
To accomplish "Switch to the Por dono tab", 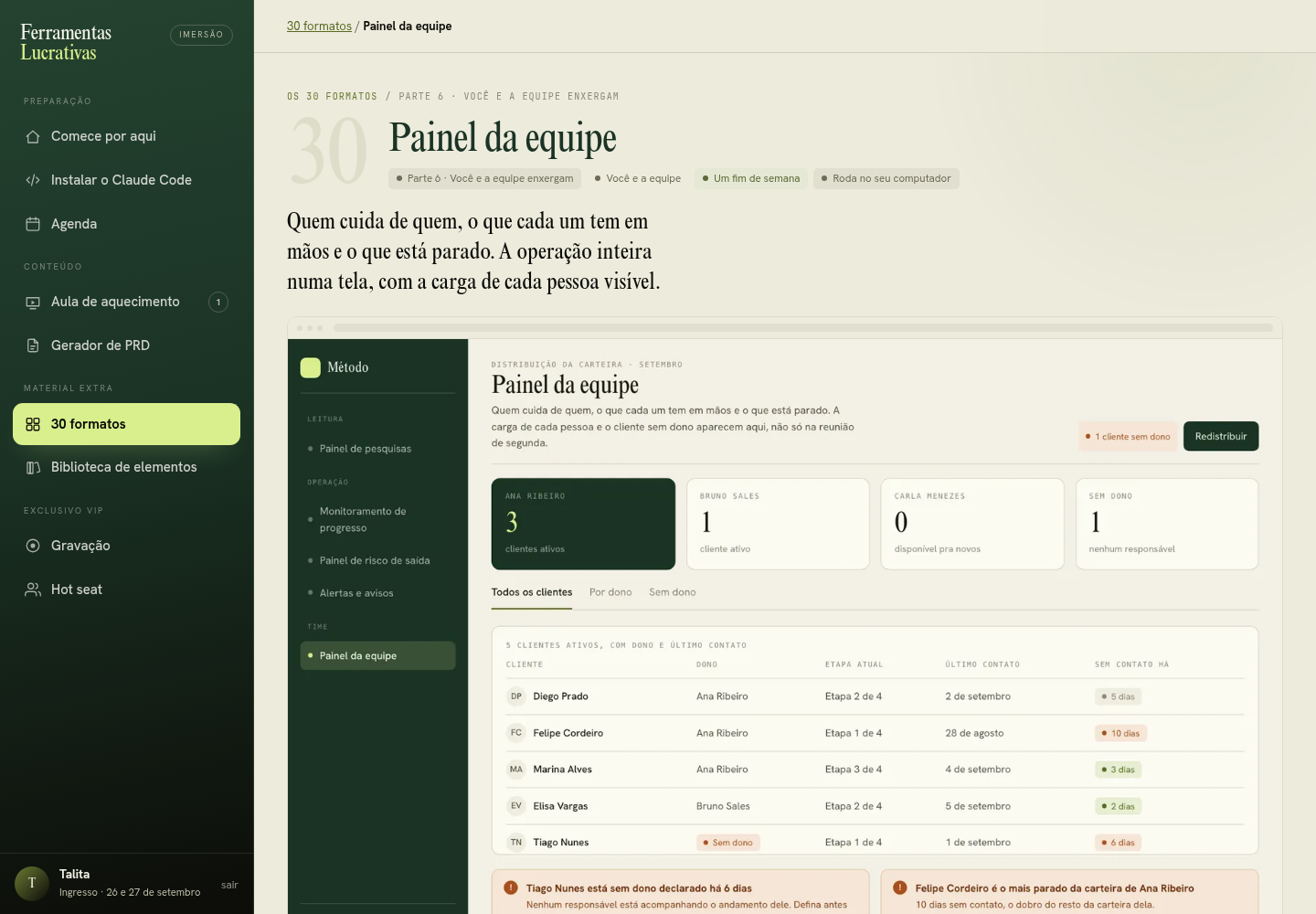I will (610, 592).
